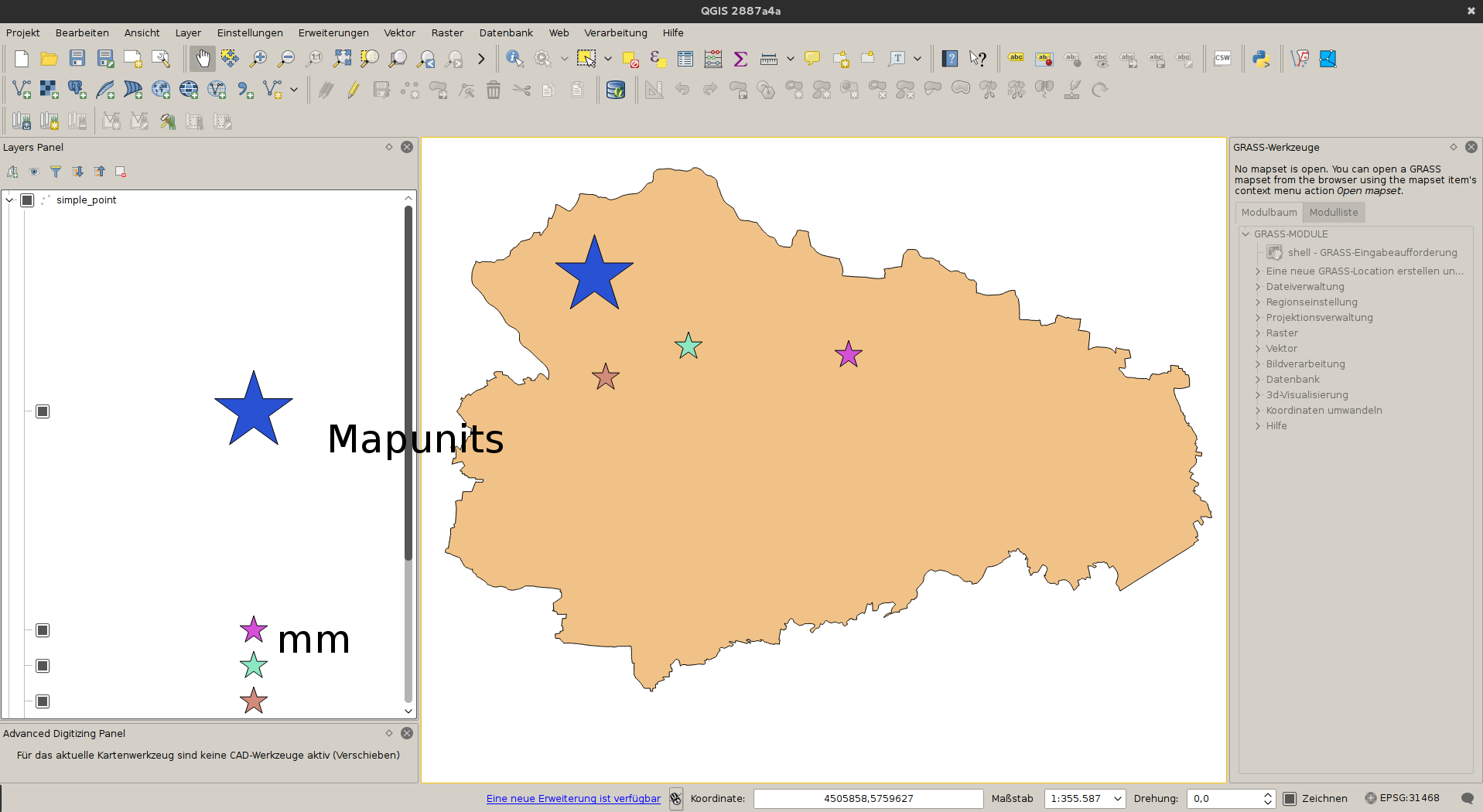Toggle the Zeichnen render checkbox
This screenshot has width=1483, height=812.
pyautogui.click(x=1290, y=799)
